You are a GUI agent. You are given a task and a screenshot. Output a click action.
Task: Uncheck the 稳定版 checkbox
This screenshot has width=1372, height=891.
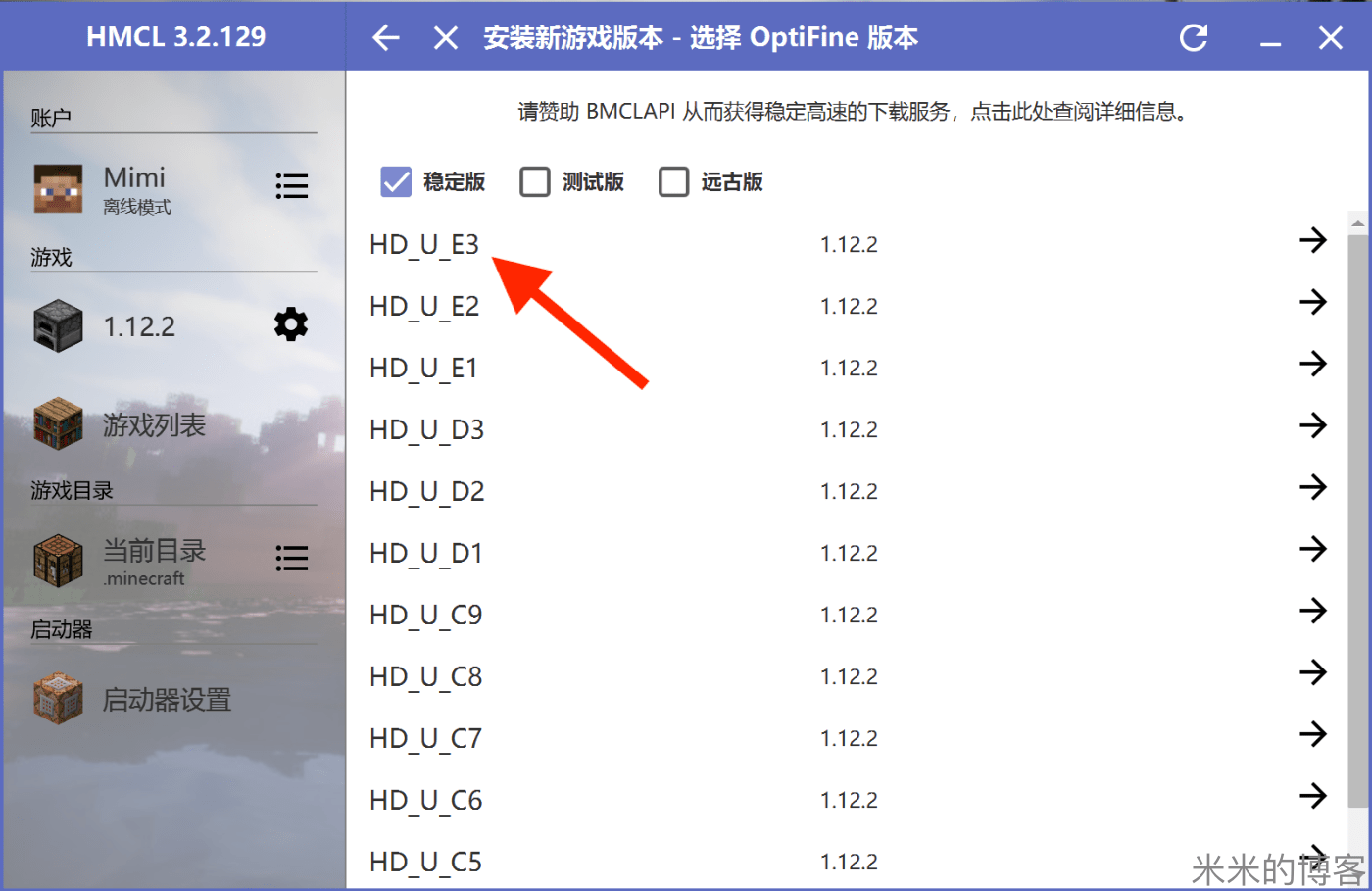click(395, 181)
